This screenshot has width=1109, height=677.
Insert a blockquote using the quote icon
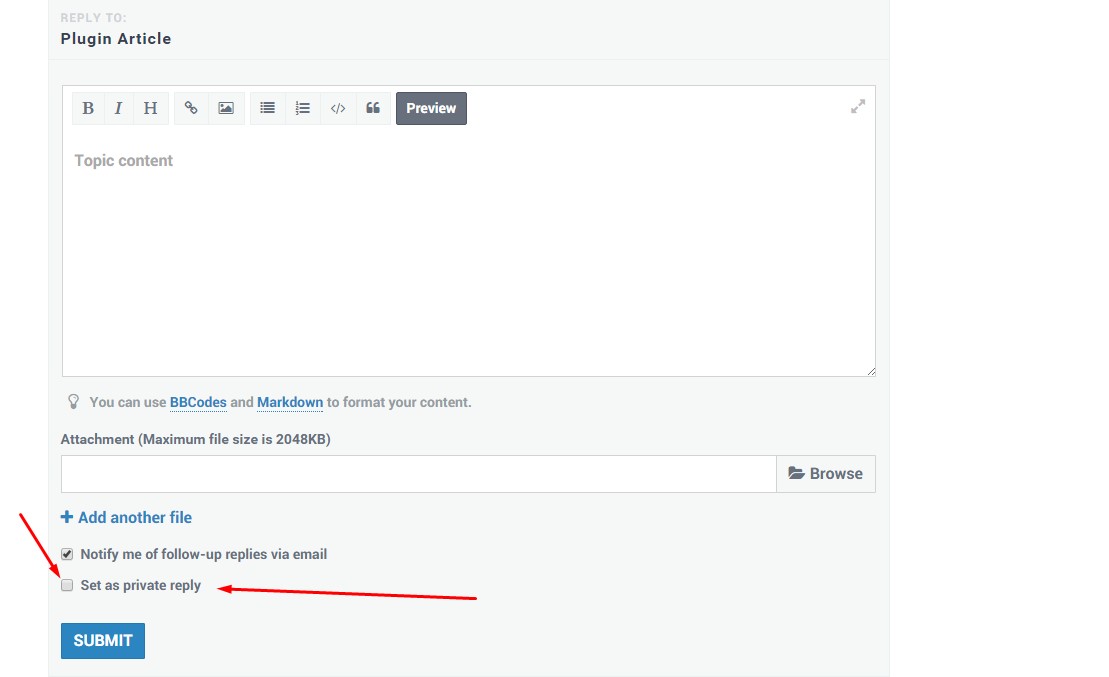click(373, 108)
